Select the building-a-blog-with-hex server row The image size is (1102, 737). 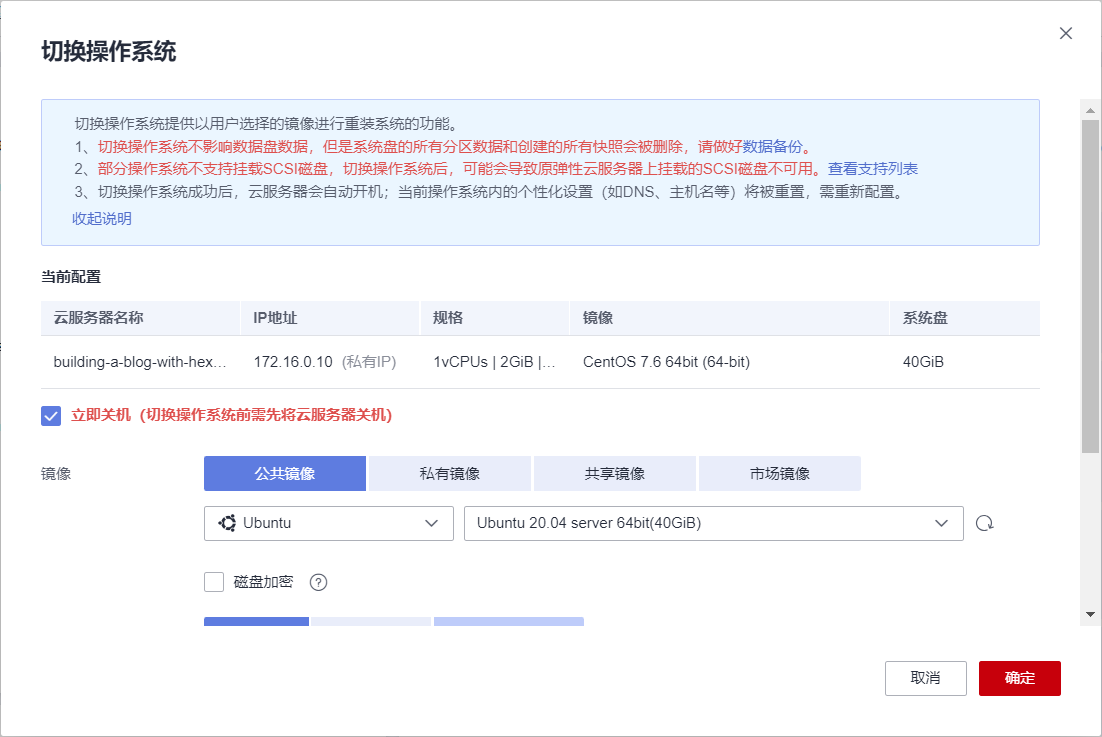tap(139, 362)
